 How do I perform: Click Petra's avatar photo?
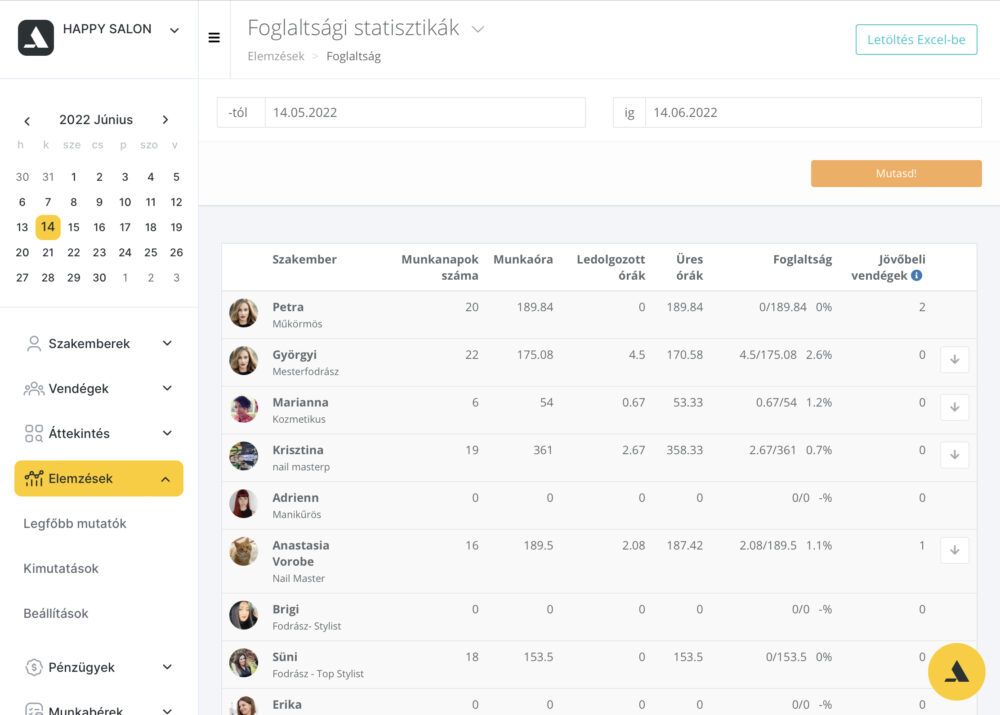coord(244,313)
